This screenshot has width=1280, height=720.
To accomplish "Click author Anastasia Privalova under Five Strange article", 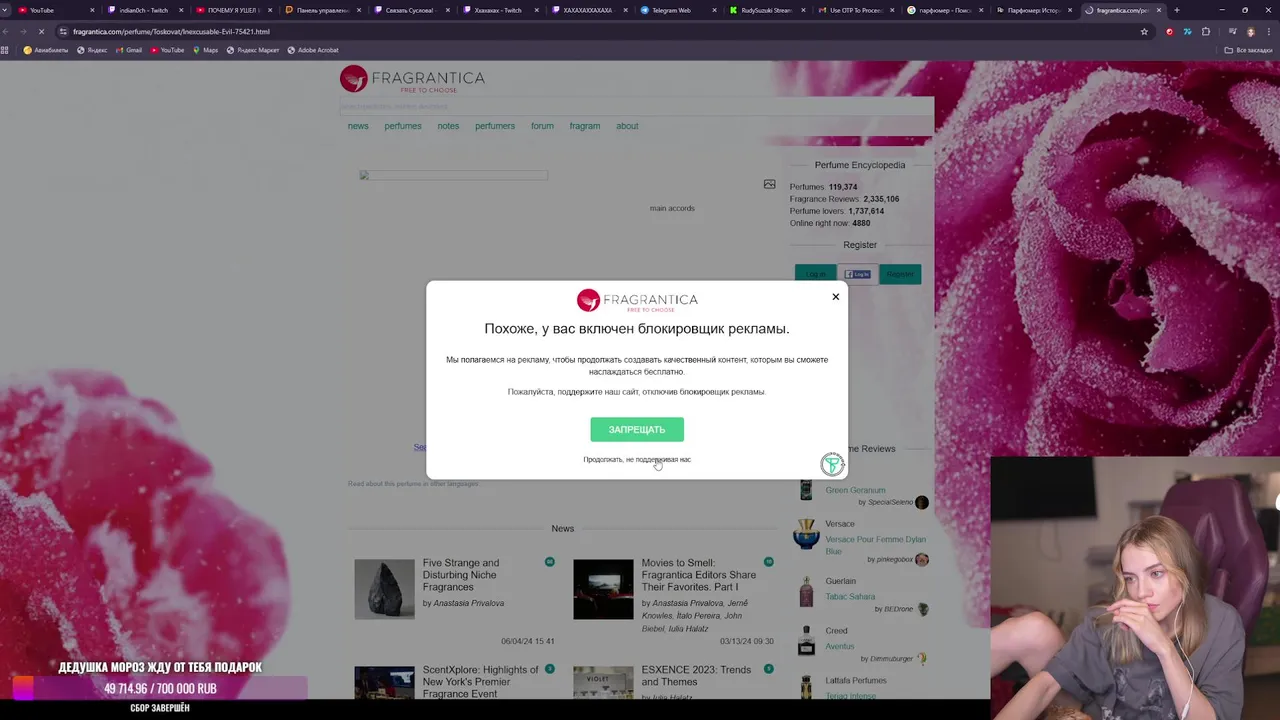I will pos(469,603).
